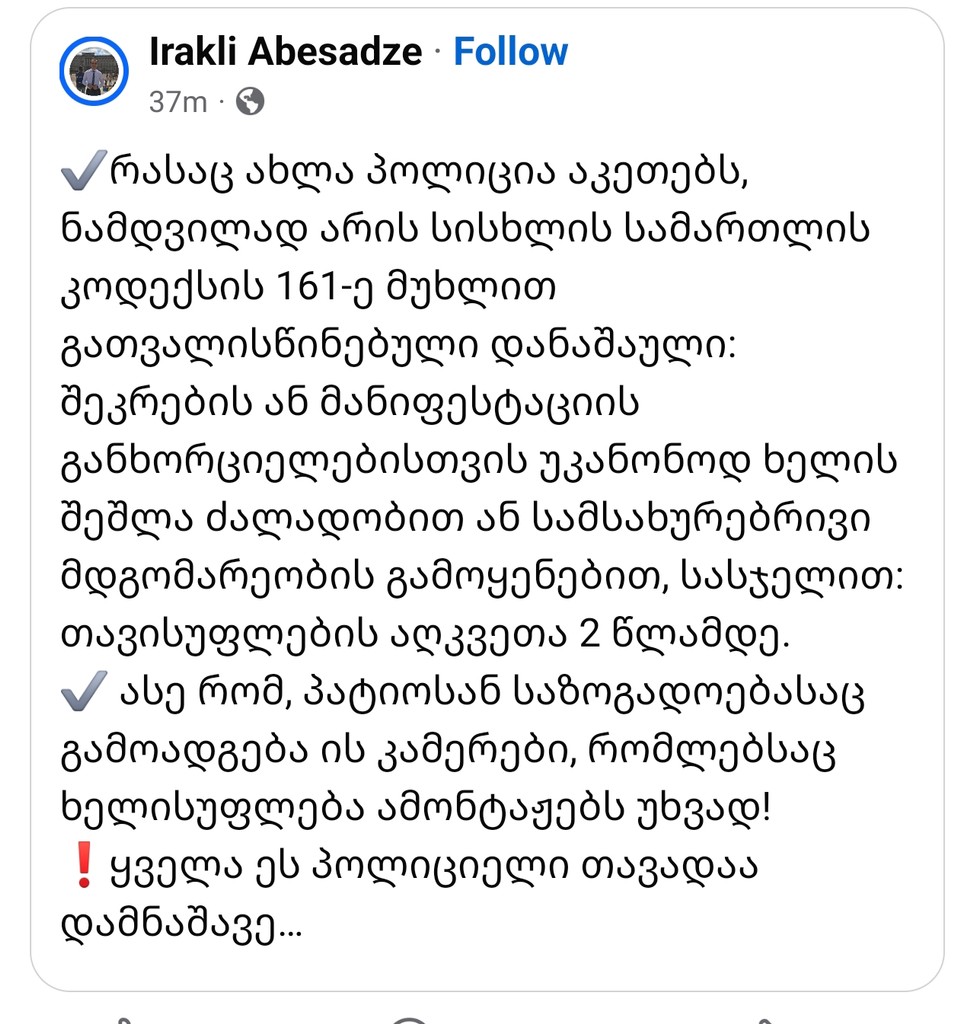Viewport: 975px width, 1024px height.
Task: Click the globe public audience icon
Action: [x=249, y=101]
